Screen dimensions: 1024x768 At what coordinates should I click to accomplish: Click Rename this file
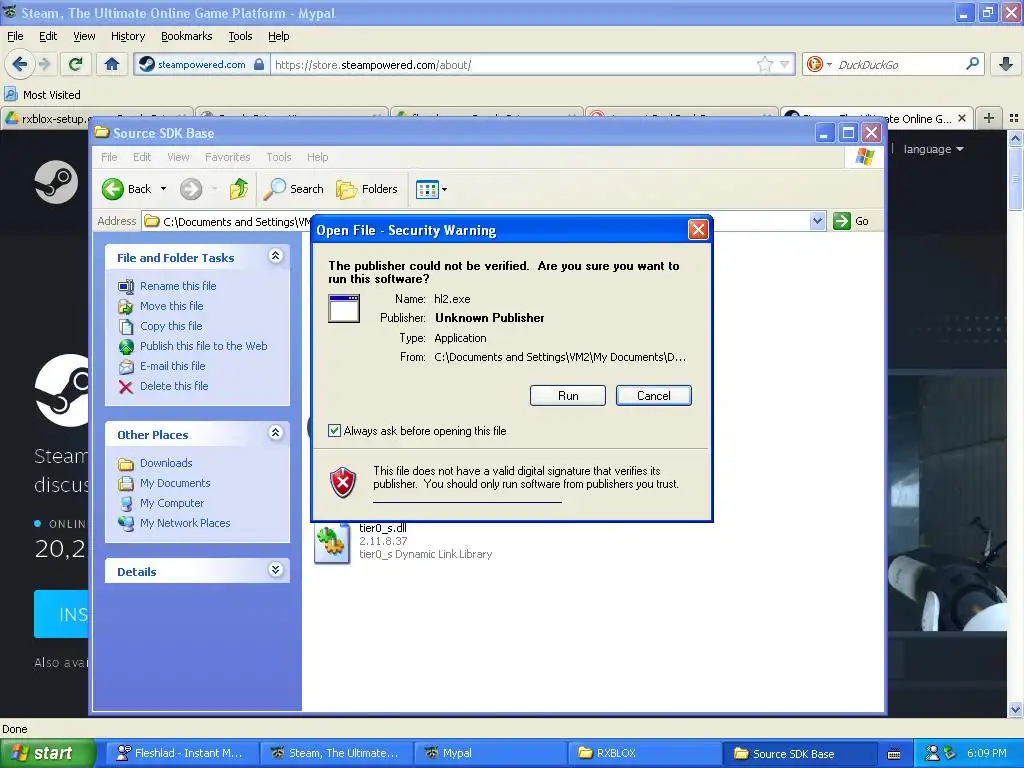167,286
